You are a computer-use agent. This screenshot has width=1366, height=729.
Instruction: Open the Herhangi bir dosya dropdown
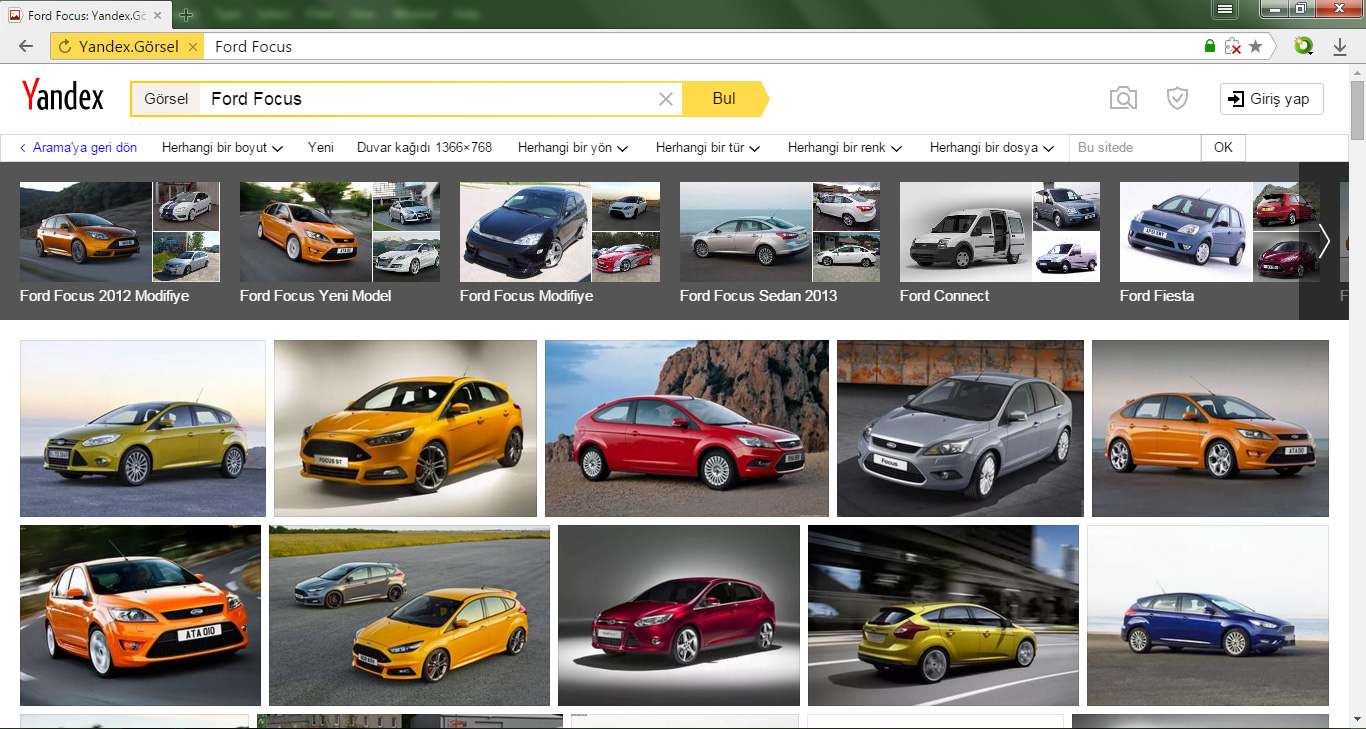point(991,147)
